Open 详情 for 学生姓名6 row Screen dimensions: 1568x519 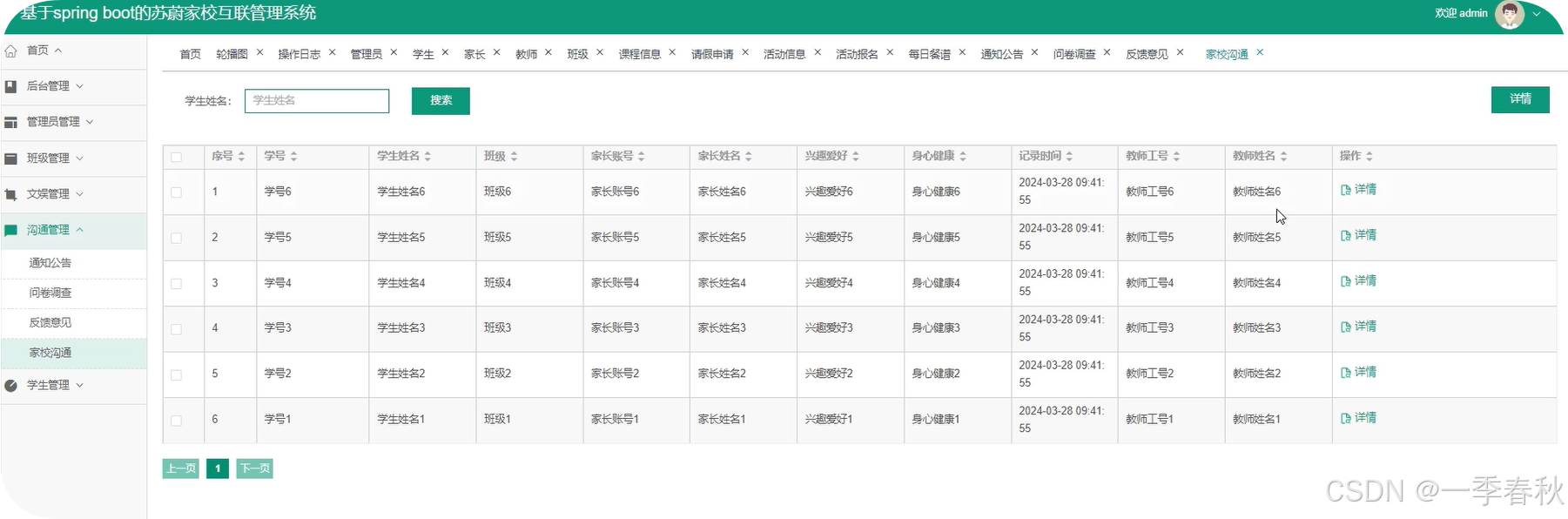click(1359, 190)
